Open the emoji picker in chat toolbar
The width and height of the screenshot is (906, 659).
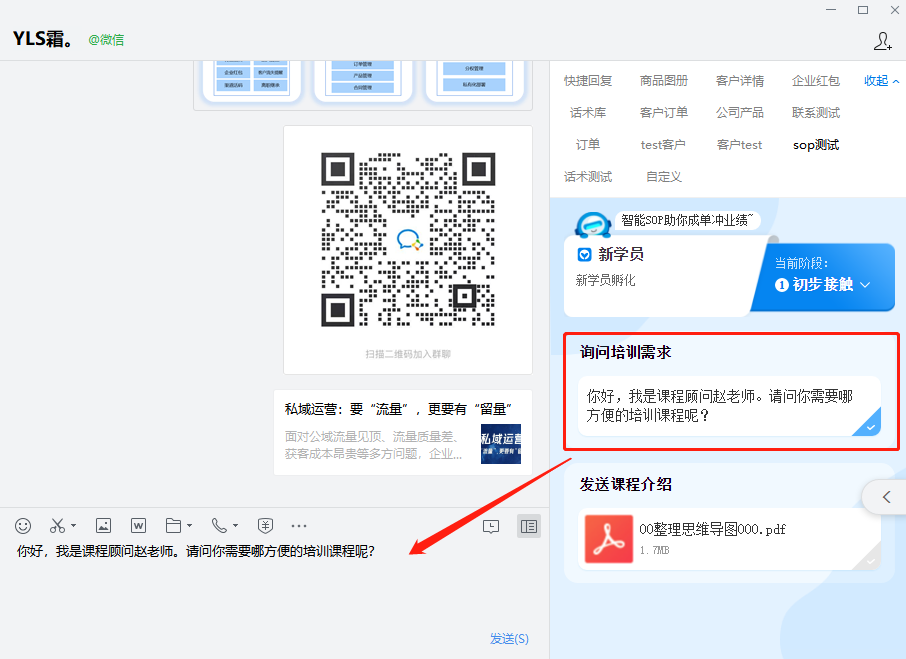coord(23,525)
